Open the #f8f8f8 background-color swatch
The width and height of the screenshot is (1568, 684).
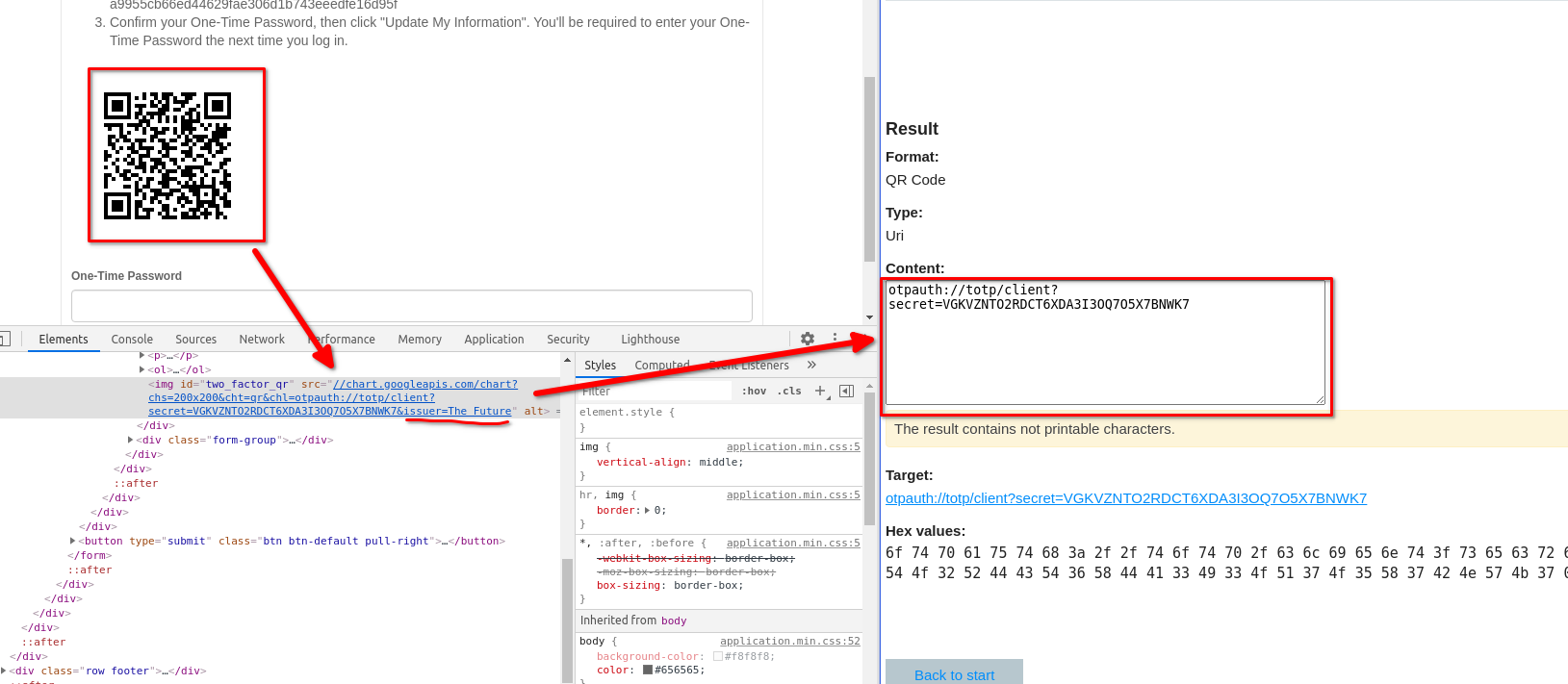point(717,656)
